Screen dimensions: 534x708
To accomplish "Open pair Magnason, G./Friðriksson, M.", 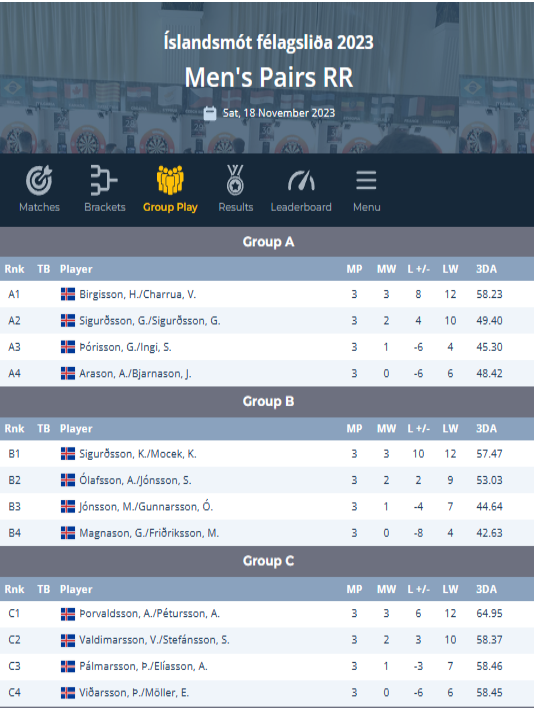I will pyautogui.click(x=149, y=533).
